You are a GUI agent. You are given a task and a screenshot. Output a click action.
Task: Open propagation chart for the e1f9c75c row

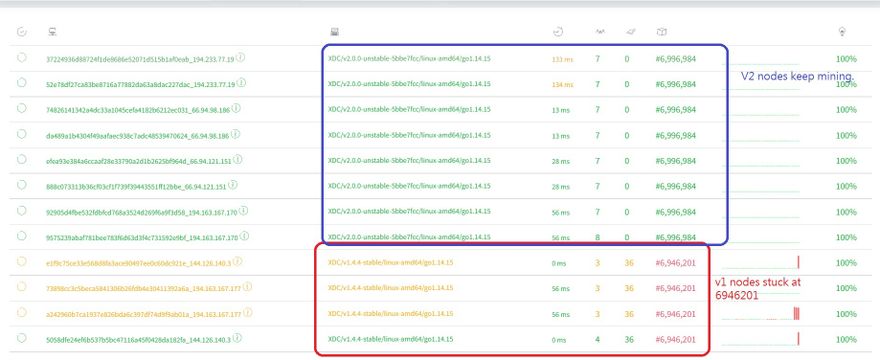coord(760,262)
